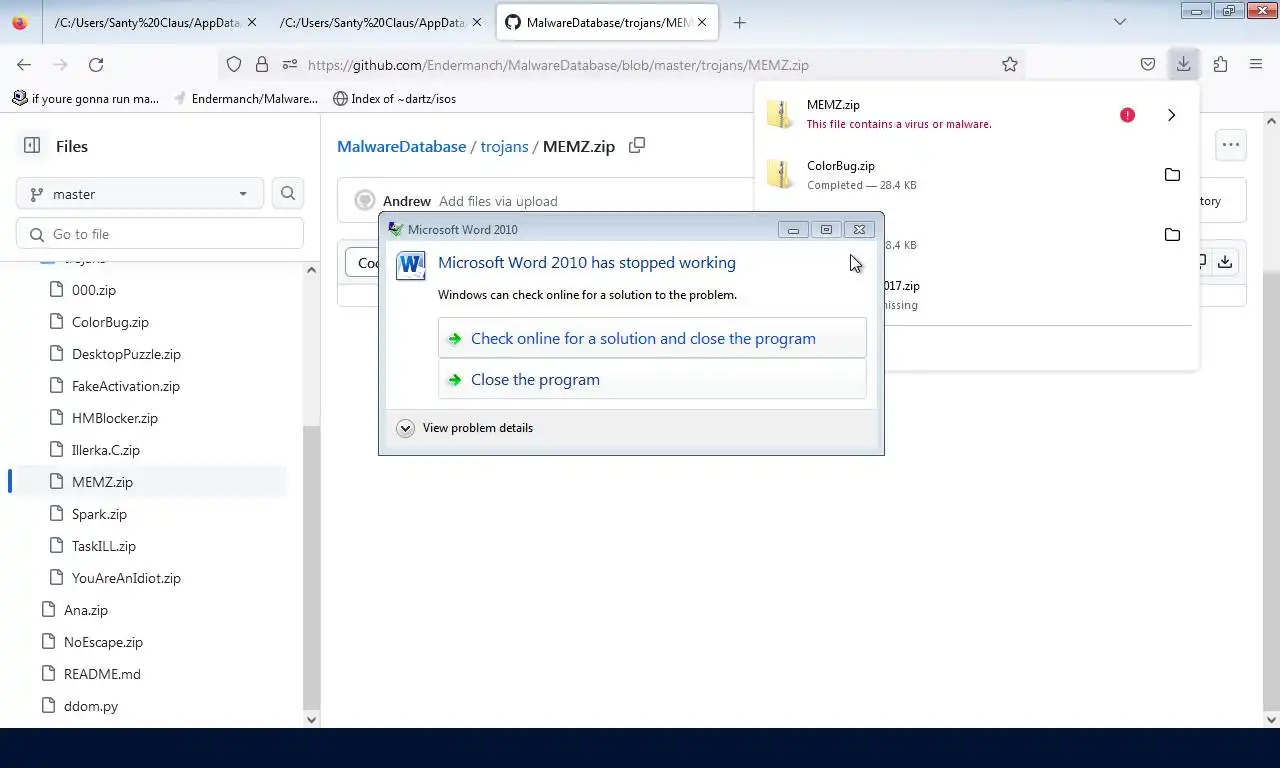The image size is (1280, 768).
Task: Click the site padlock security icon
Action: pyautogui.click(x=262, y=64)
